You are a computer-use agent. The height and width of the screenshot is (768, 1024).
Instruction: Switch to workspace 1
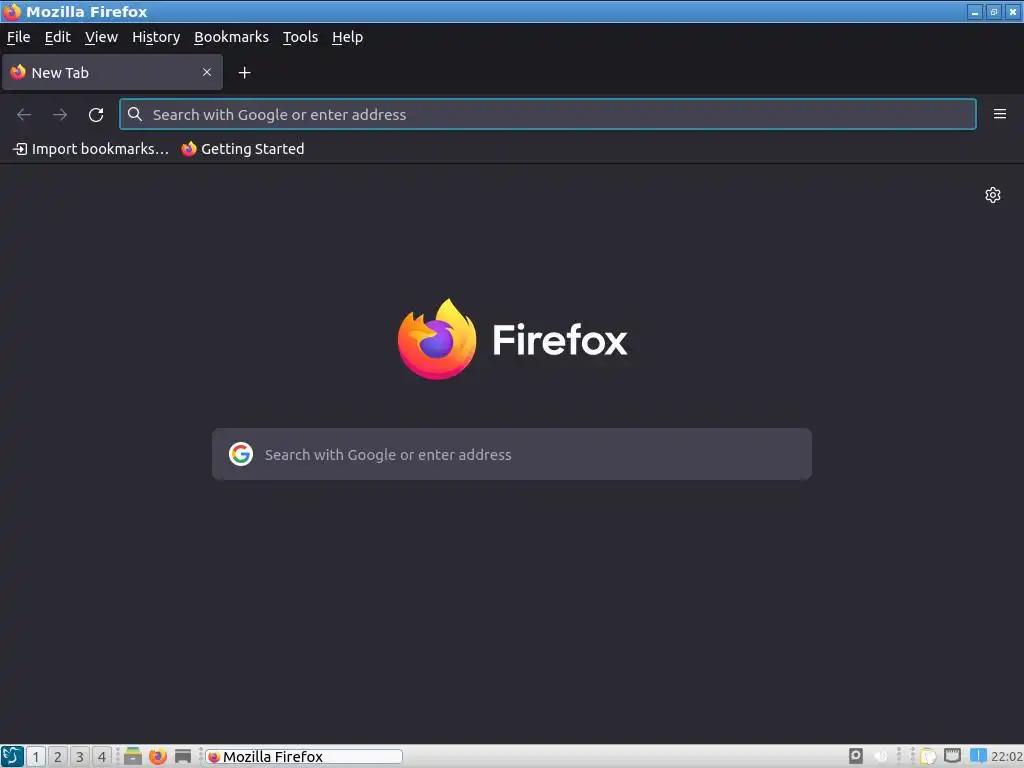click(36, 756)
